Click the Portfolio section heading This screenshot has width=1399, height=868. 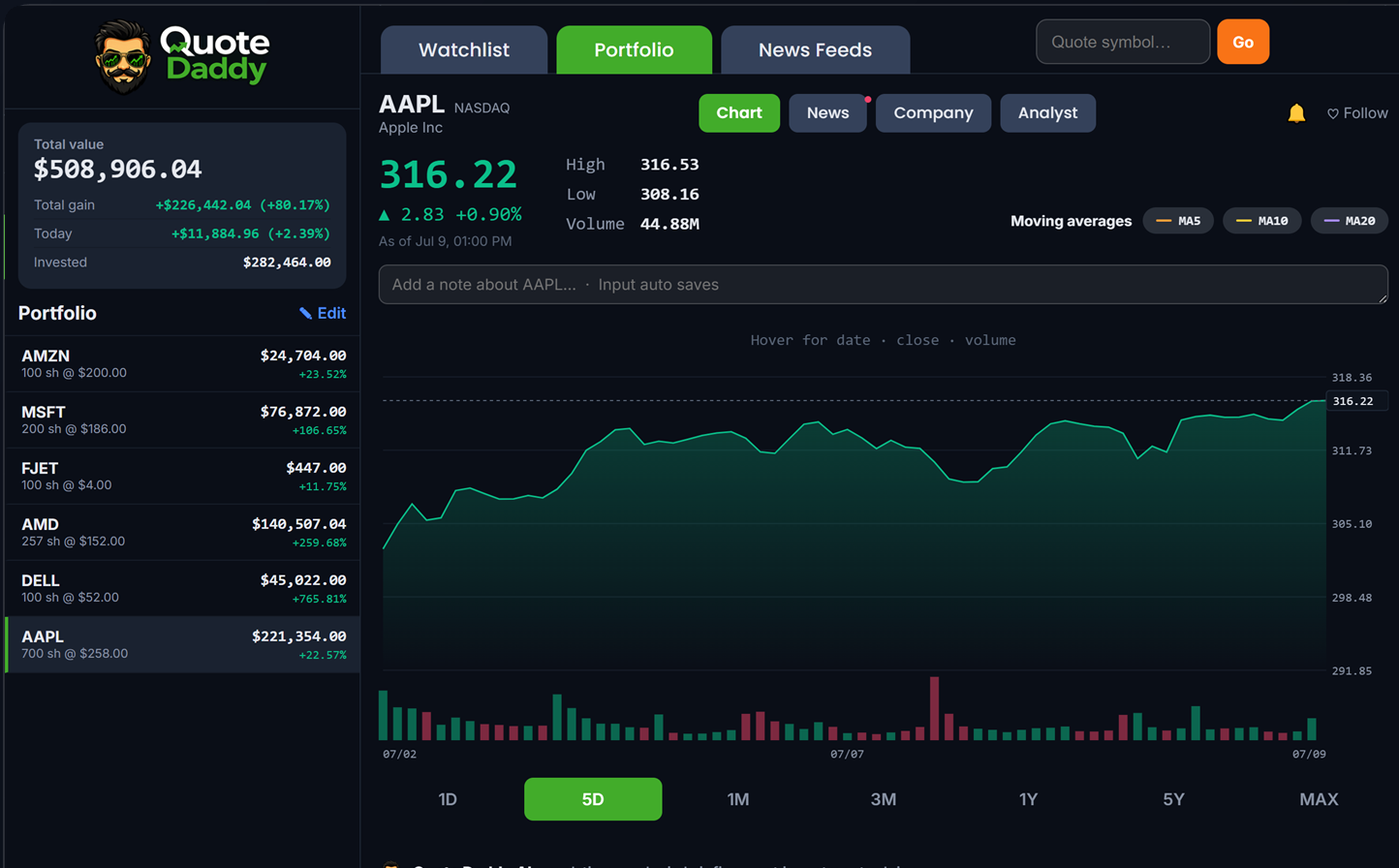tap(57, 313)
